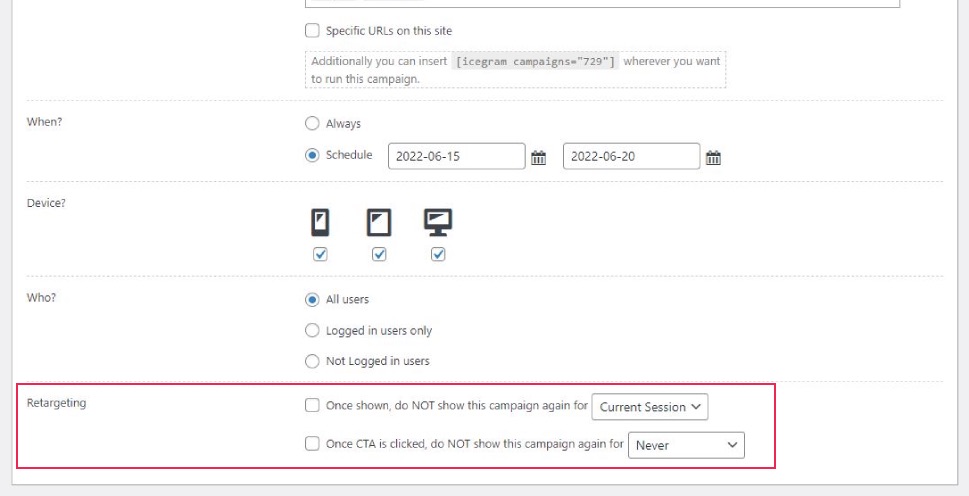969x496 pixels.
Task: Choose Not Logged in users
Action: click(x=313, y=361)
